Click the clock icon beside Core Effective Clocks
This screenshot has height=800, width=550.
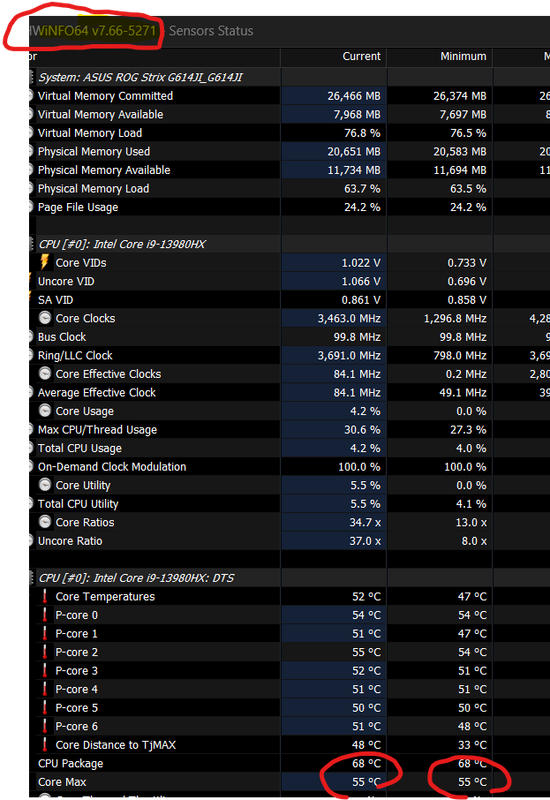pyautogui.click(x=45, y=373)
